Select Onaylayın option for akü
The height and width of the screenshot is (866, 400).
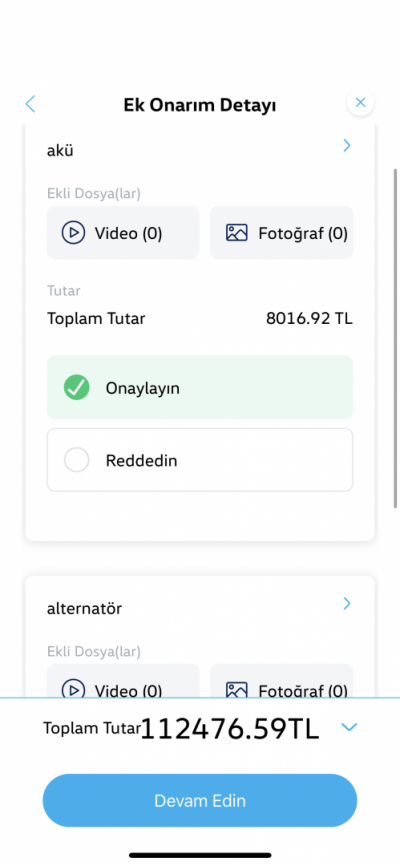click(200, 387)
